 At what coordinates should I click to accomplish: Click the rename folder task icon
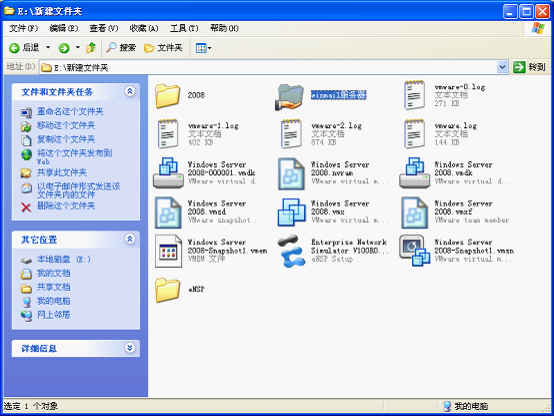click(26, 112)
